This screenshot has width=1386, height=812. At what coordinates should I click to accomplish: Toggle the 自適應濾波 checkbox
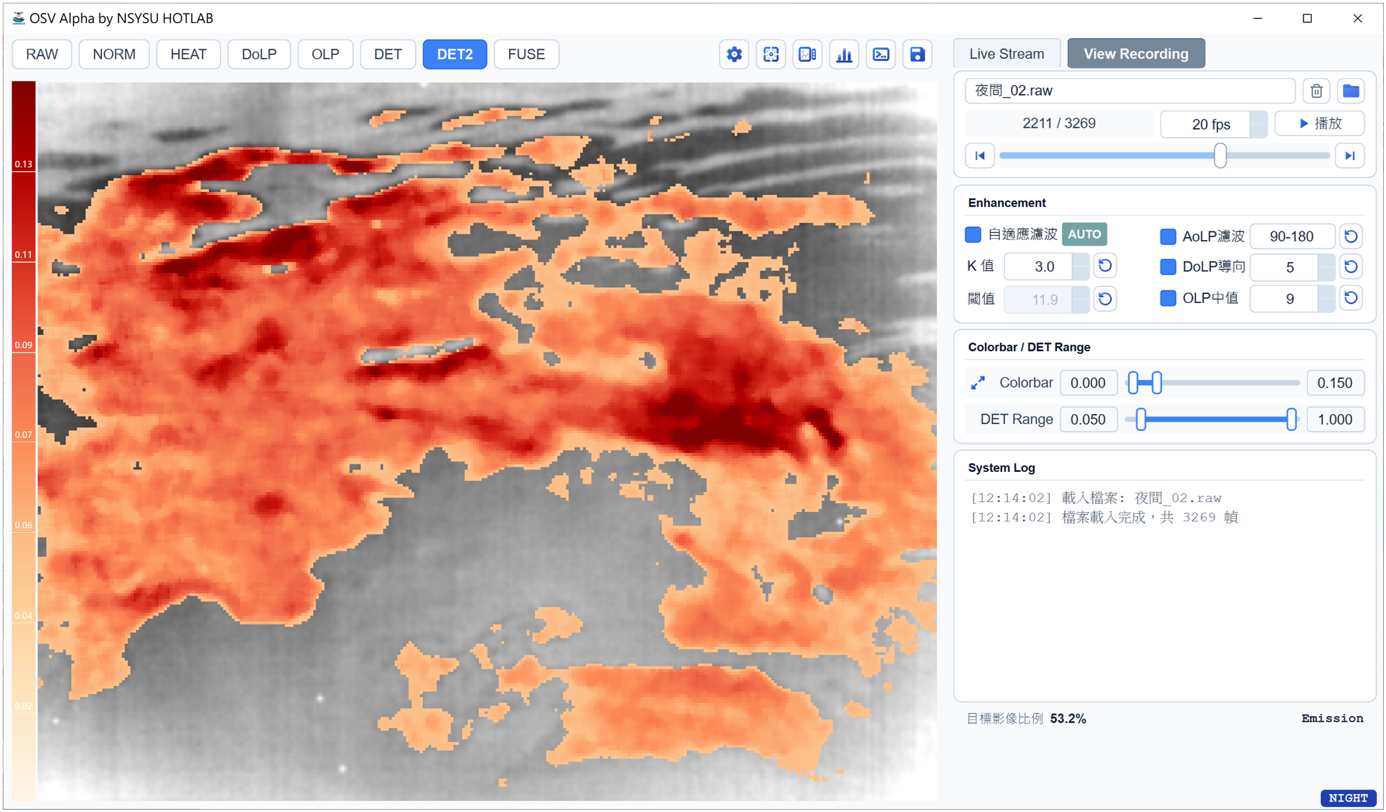tap(973, 235)
